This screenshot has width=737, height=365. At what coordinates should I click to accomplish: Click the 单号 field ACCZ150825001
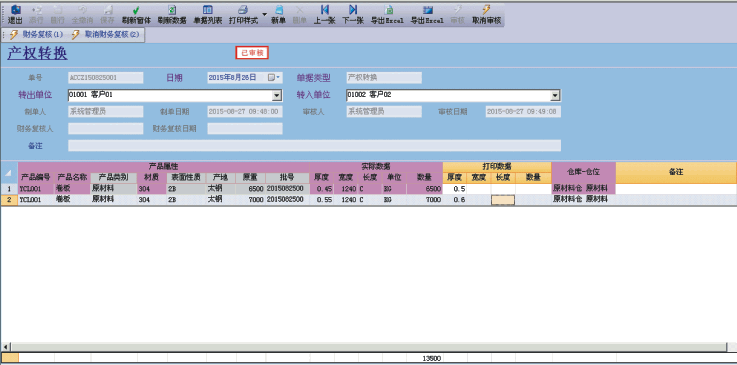click(106, 78)
